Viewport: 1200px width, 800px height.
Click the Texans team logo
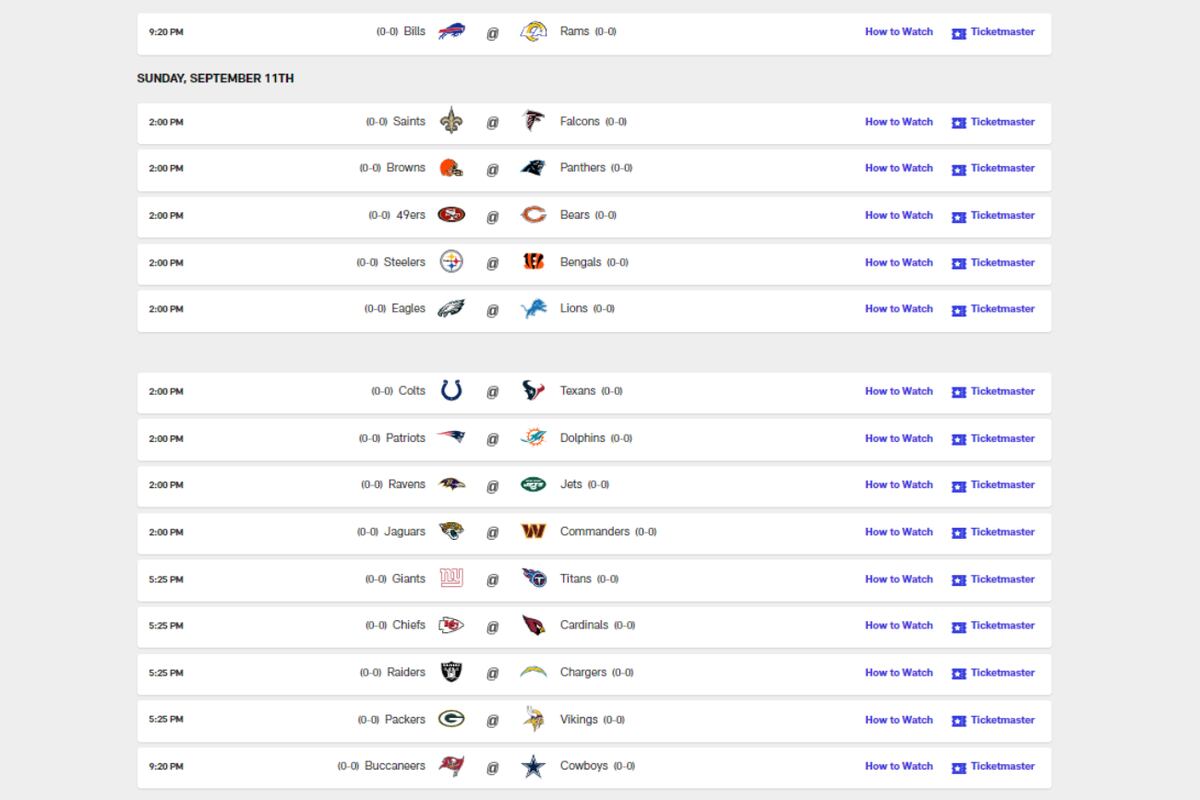tap(534, 391)
